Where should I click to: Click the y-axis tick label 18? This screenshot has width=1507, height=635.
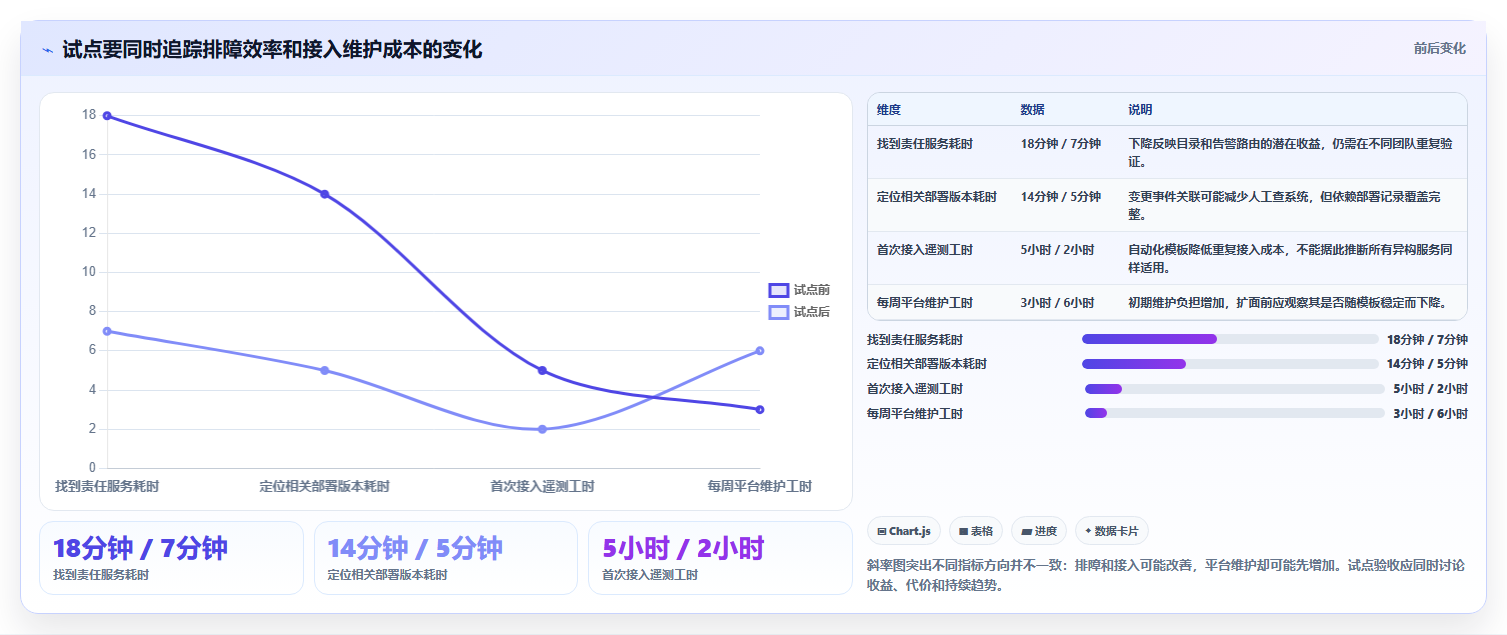[89, 115]
